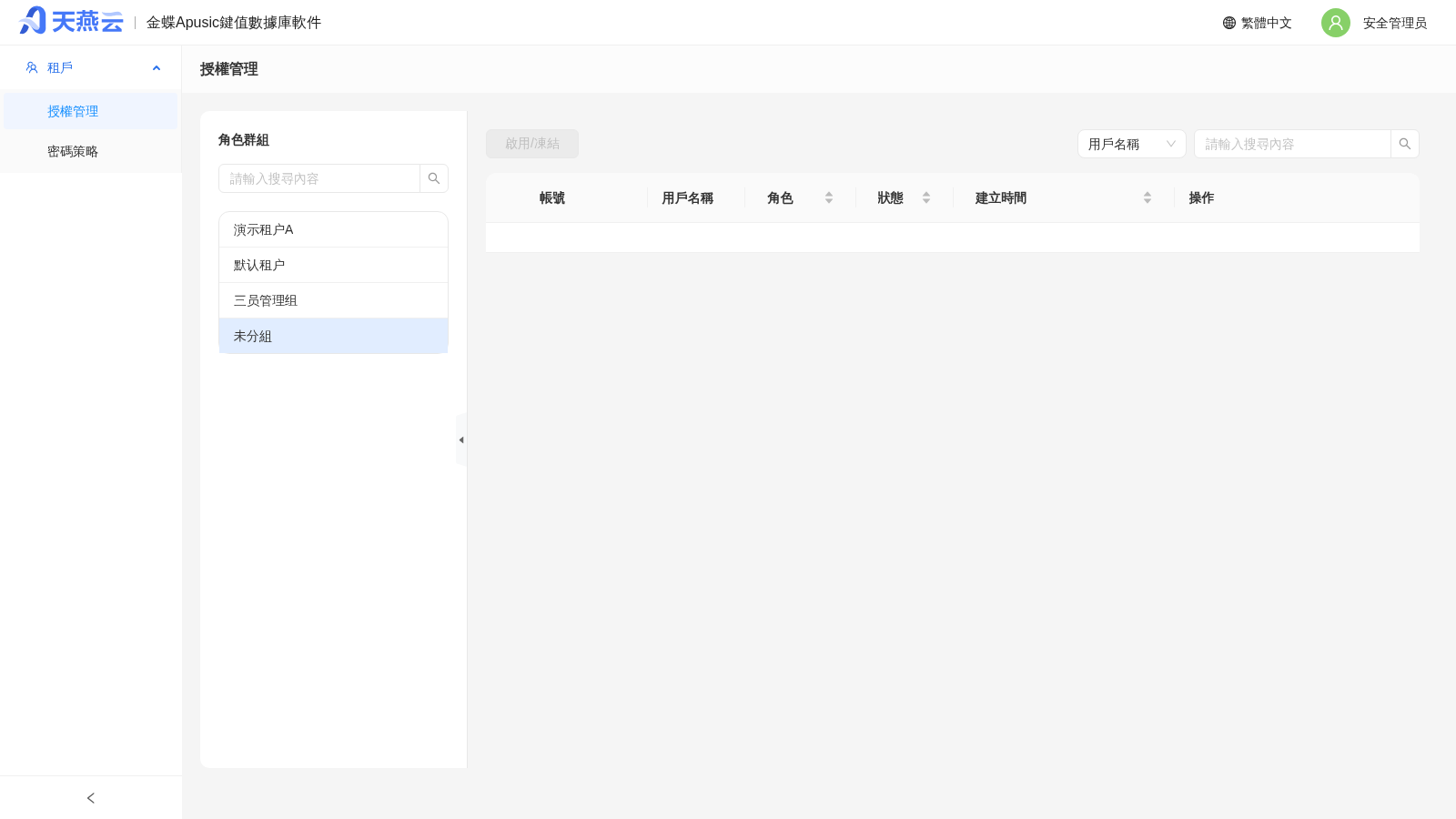Select the 三员管理组 role group

(333, 300)
